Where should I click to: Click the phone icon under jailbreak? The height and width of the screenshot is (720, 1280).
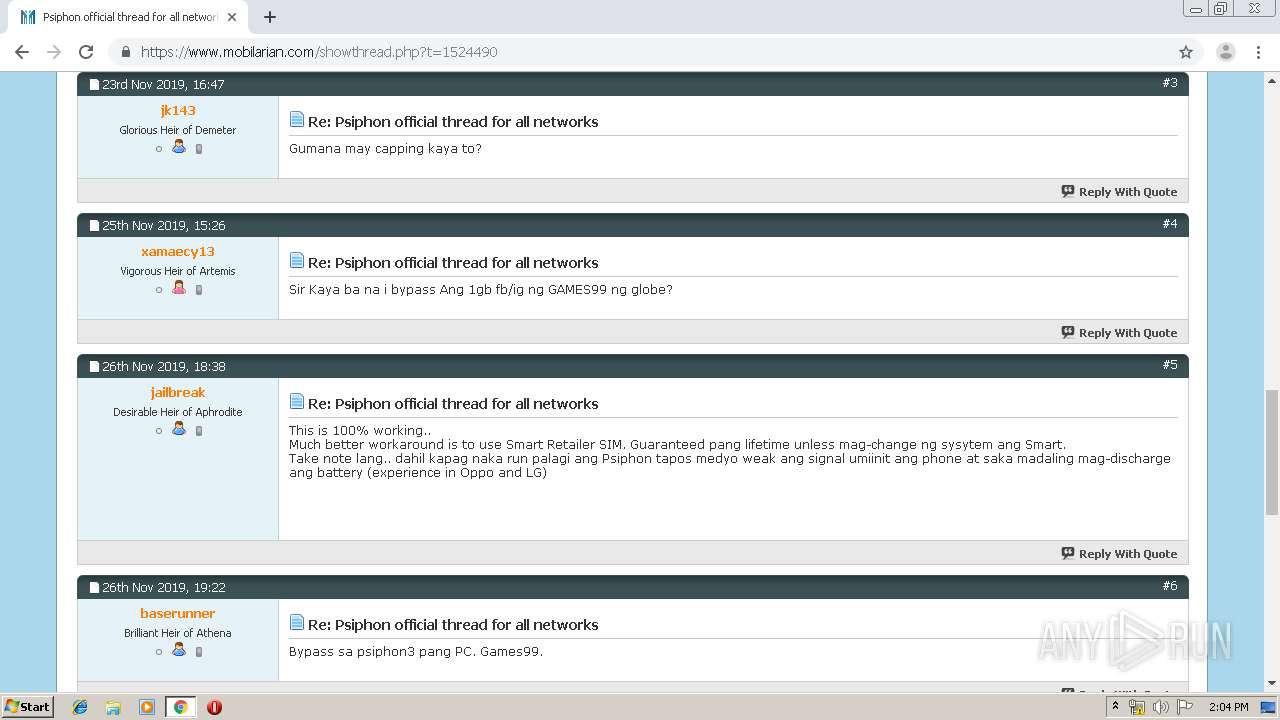[199, 431]
